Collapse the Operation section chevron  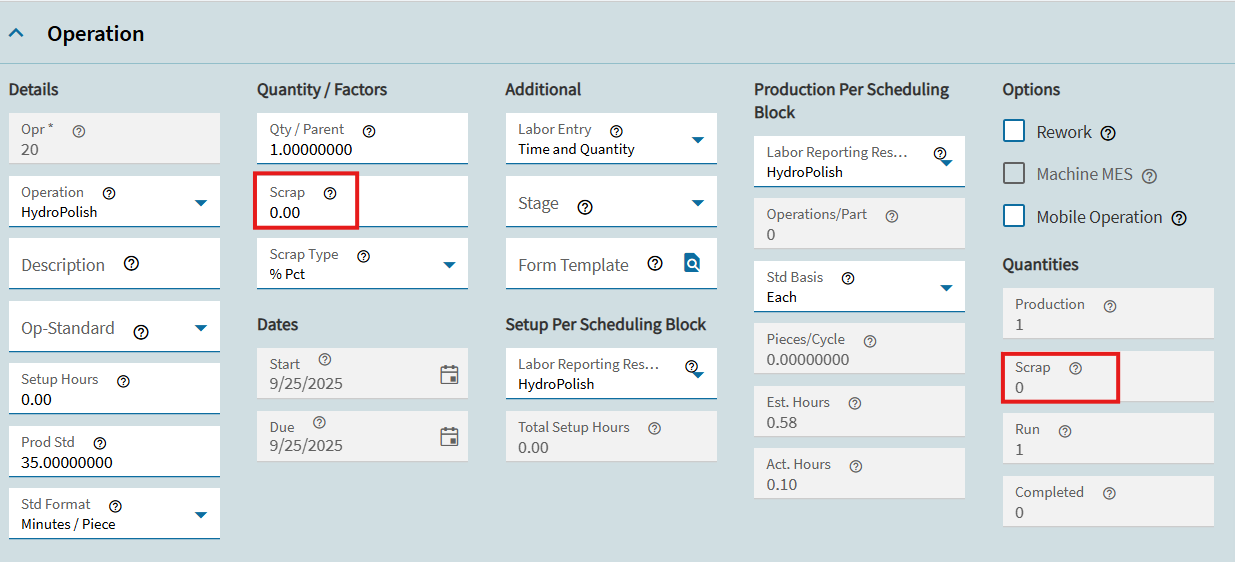coord(16,33)
